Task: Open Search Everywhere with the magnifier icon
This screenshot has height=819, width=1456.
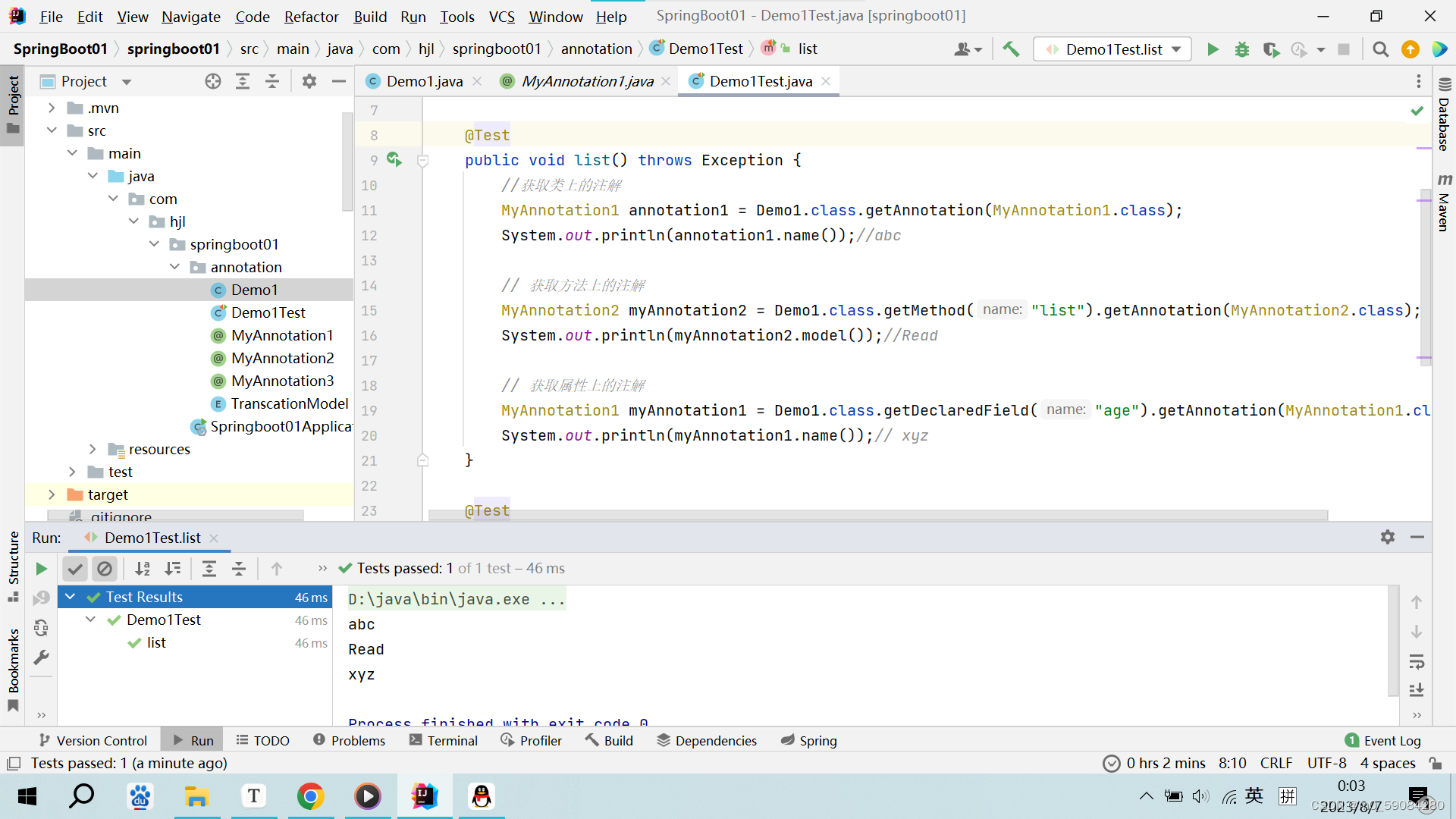Action: (1380, 49)
